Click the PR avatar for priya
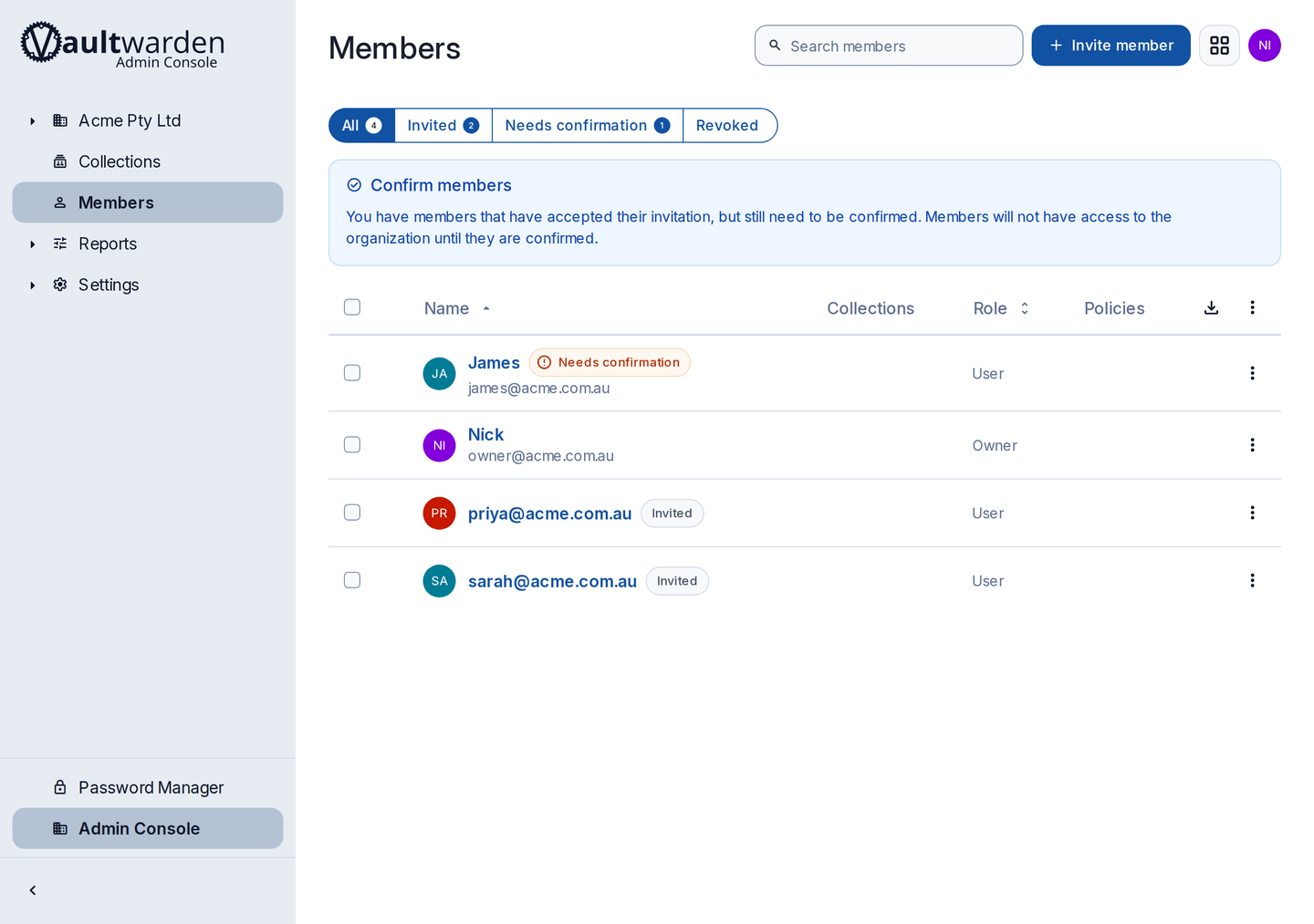1314x924 pixels. 439,513
